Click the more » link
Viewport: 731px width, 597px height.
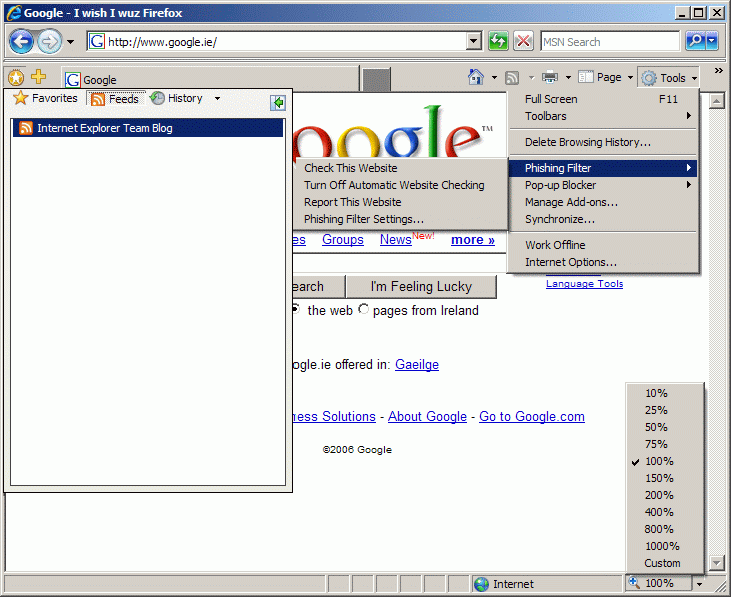(x=473, y=240)
